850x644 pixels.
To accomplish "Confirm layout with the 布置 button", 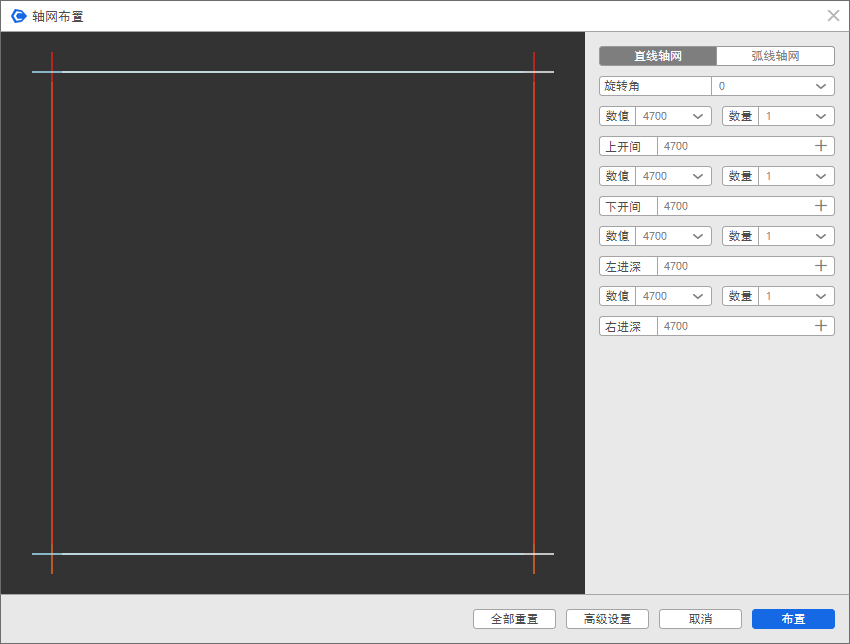I will [793, 619].
